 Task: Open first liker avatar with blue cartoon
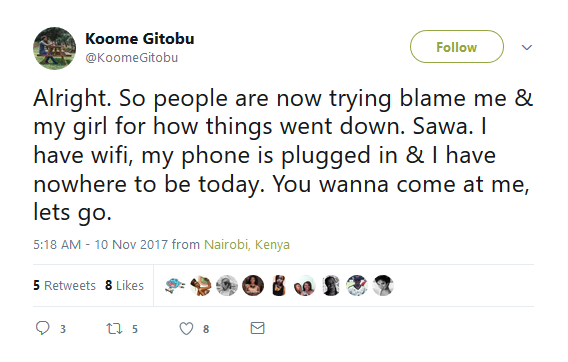[175, 286]
